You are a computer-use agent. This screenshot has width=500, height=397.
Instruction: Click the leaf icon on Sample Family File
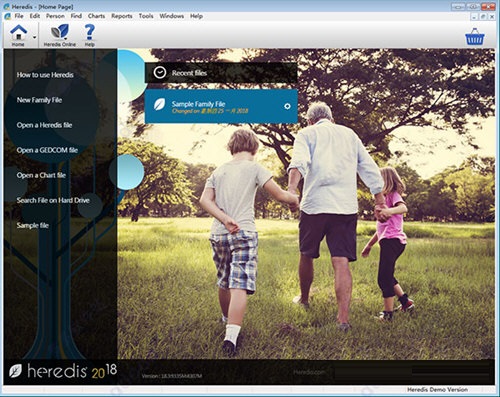tap(160, 104)
